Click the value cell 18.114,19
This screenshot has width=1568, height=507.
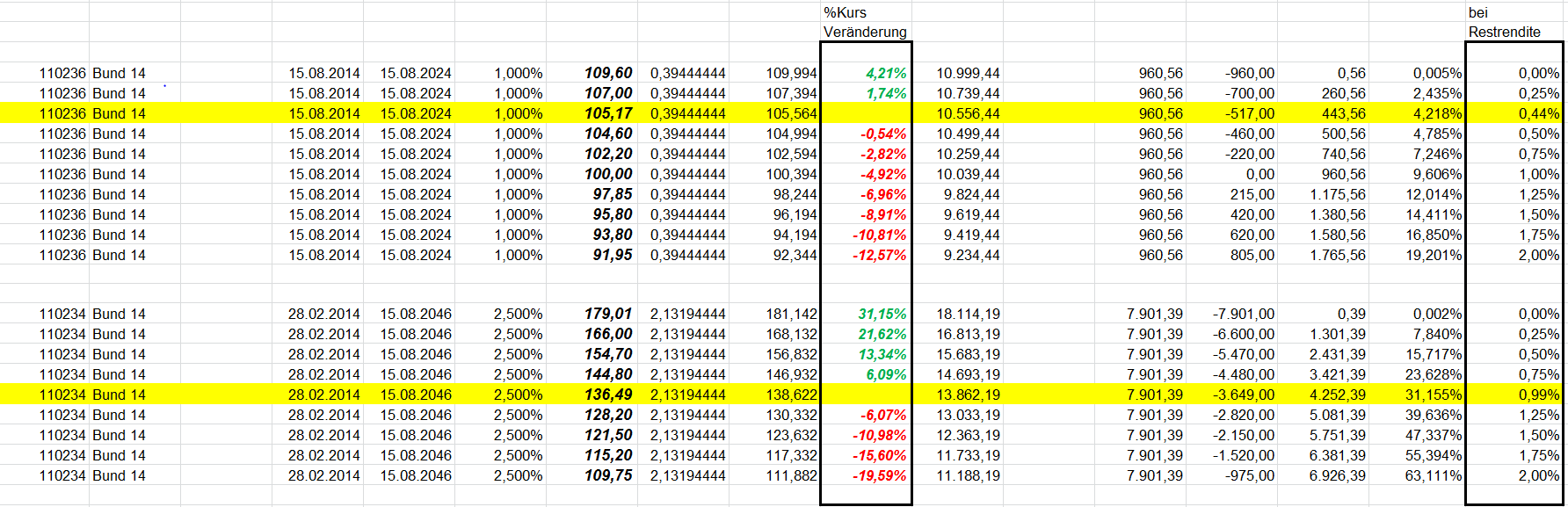pos(957,314)
